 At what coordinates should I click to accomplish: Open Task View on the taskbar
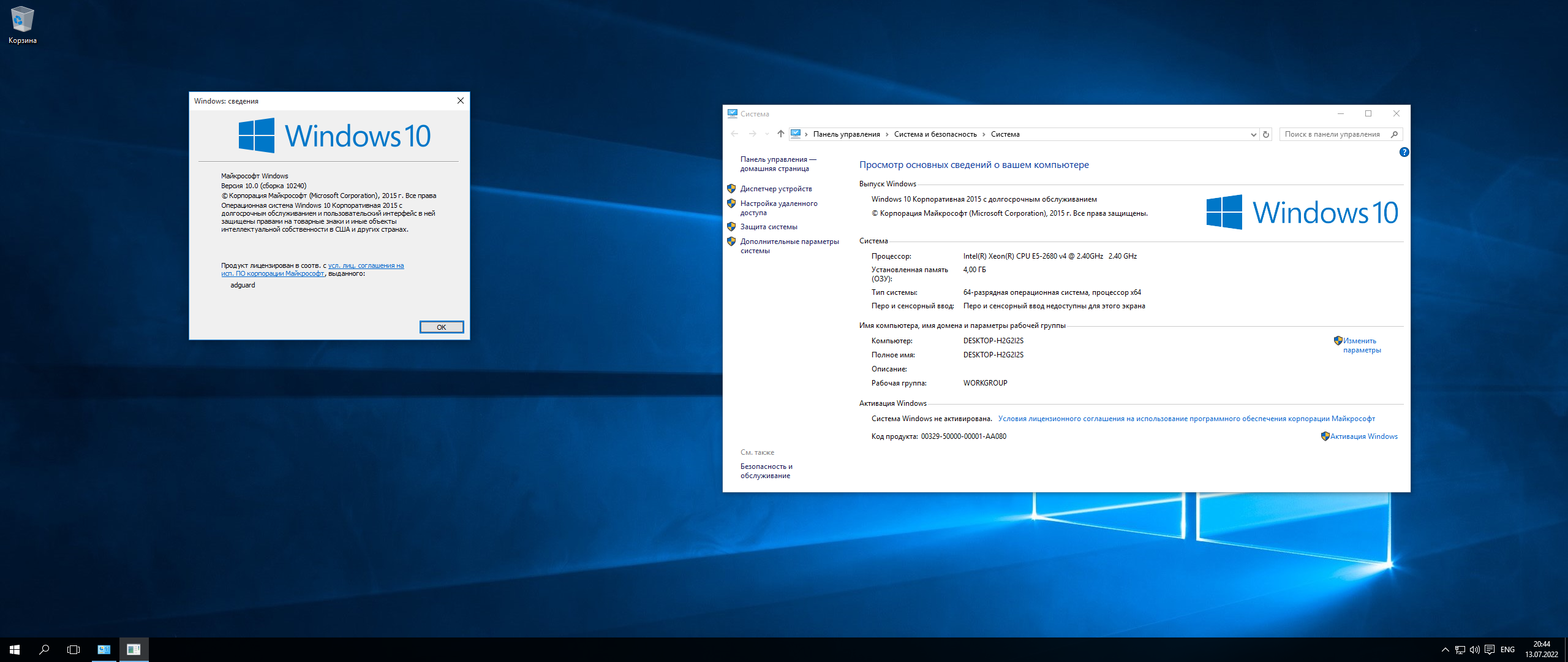(73, 650)
